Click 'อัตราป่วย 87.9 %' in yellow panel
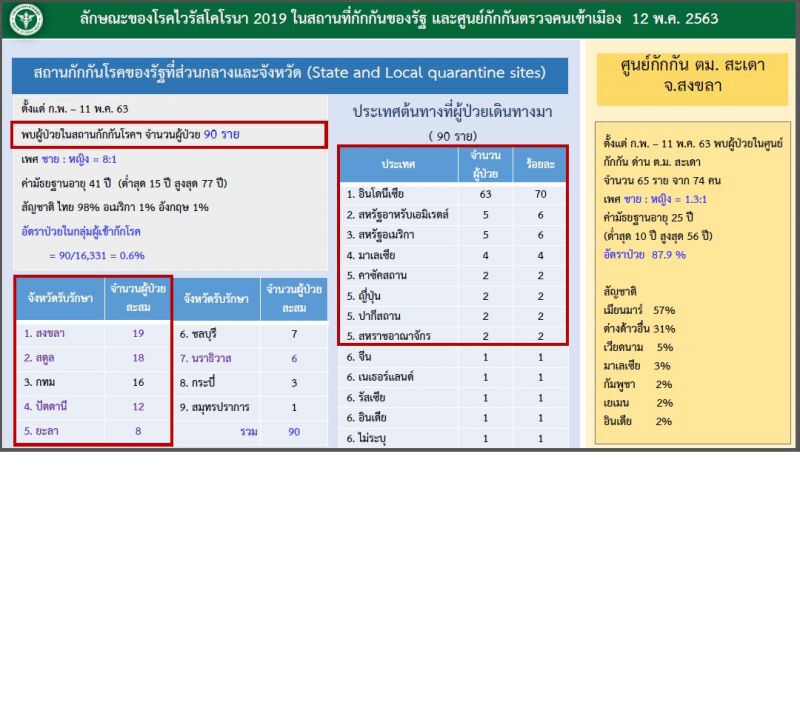This screenshot has height=711, width=800. (x=644, y=255)
